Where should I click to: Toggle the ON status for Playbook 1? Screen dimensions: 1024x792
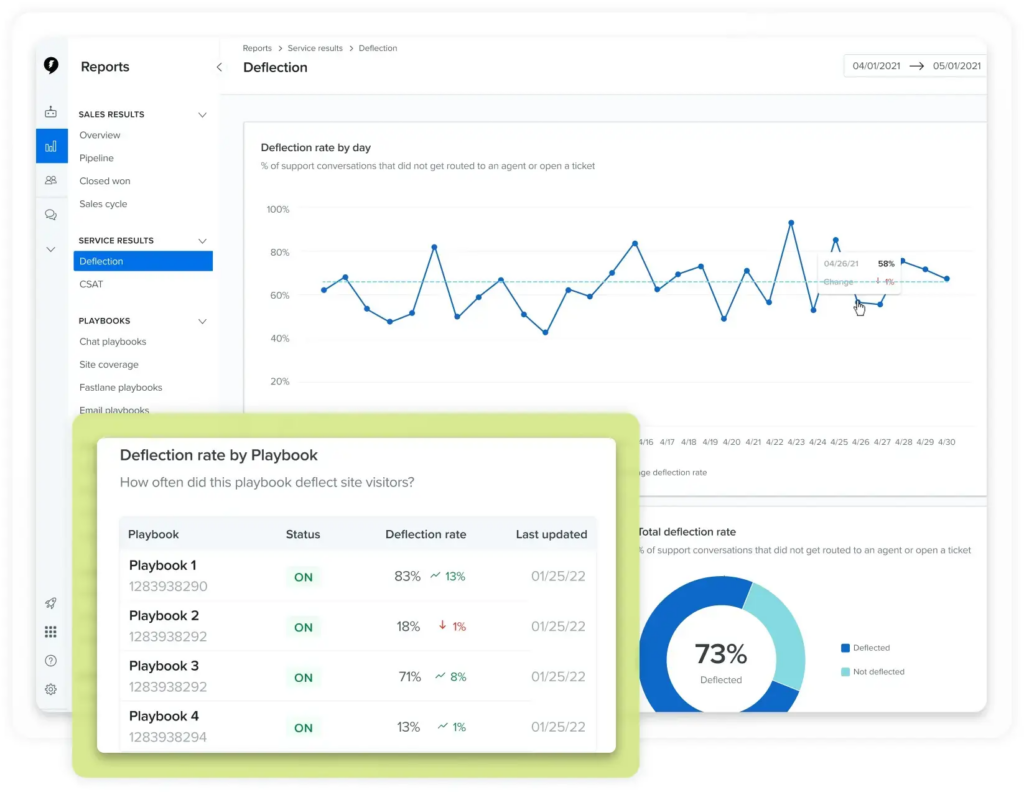click(x=303, y=577)
